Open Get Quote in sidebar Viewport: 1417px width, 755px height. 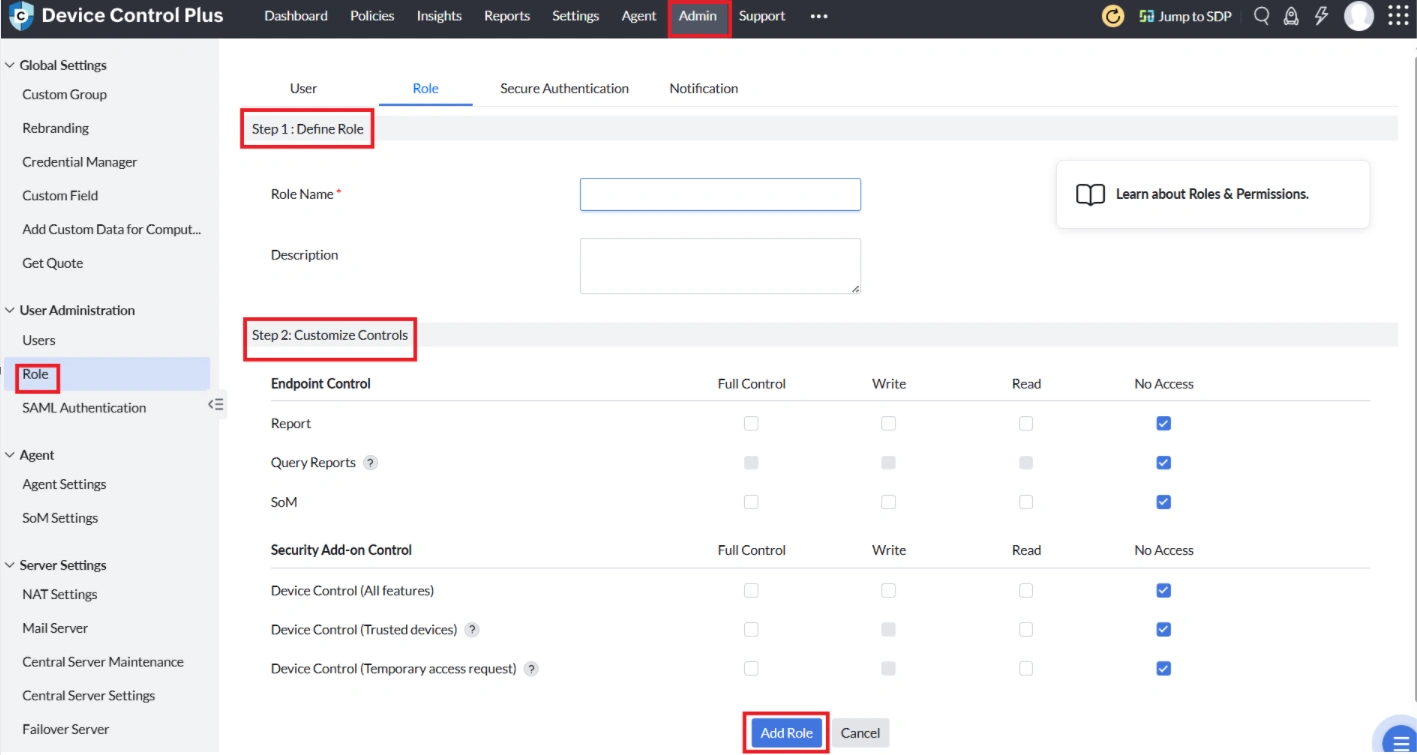click(53, 263)
